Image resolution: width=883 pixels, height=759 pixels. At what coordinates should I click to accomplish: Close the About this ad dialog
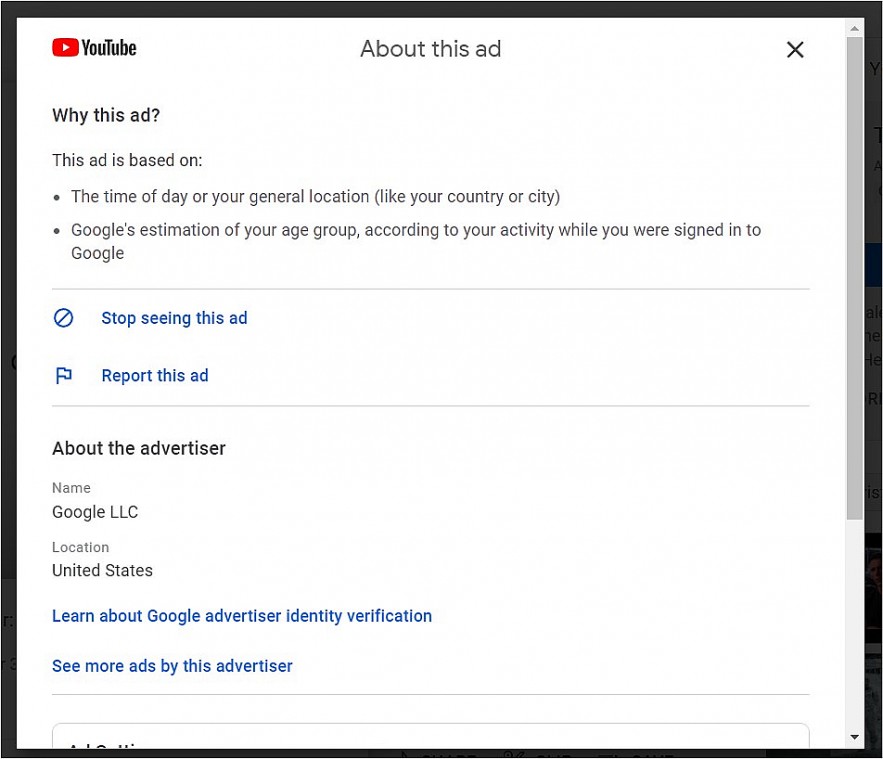[x=795, y=50]
